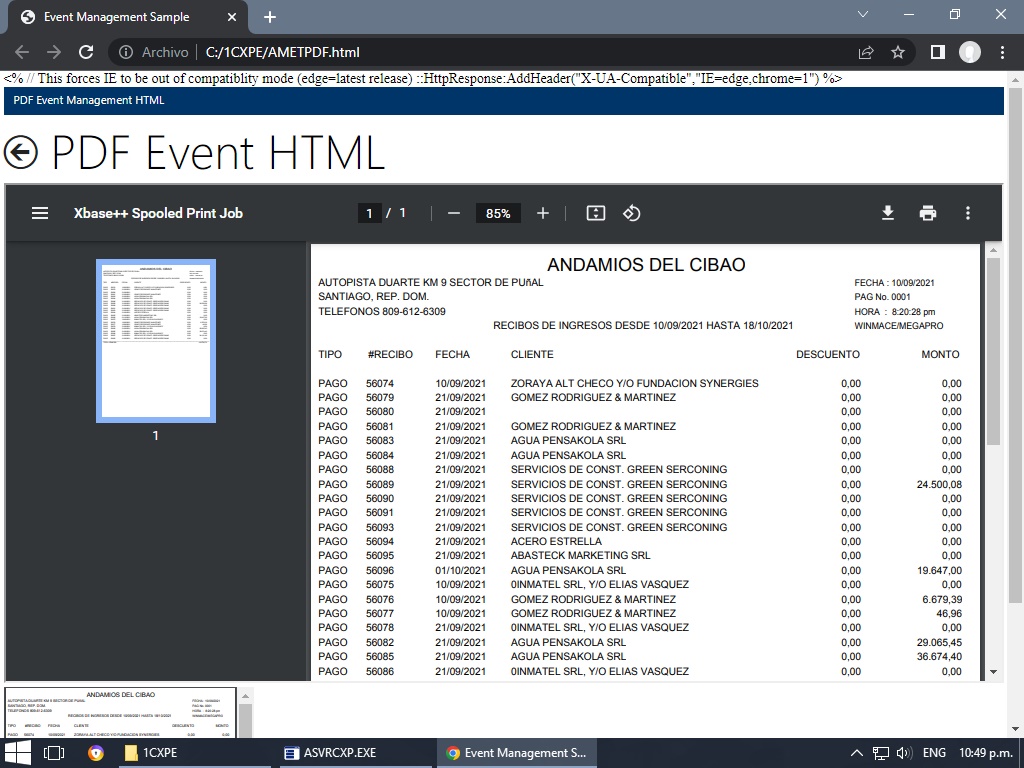The width and height of the screenshot is (1024, 768).
Task: Open clock showing 10:49 p.m.
Action: click(x=986, y=753)
